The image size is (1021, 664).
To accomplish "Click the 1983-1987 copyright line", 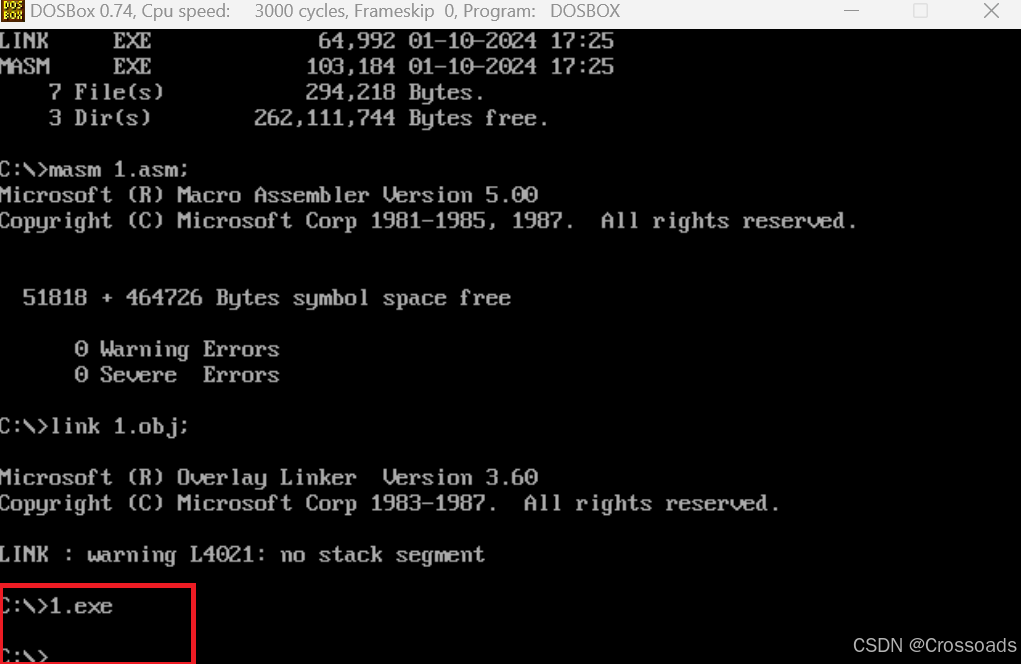I will (389, 503).
